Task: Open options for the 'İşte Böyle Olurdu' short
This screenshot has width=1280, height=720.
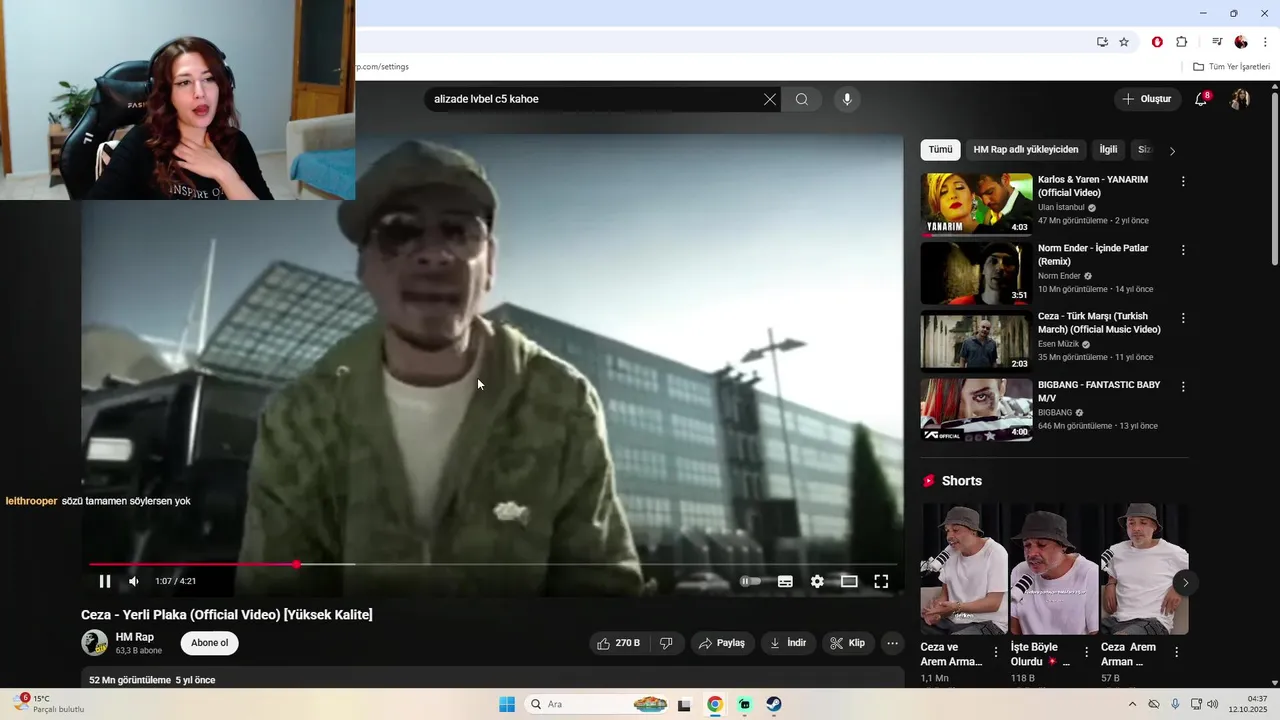Action: 1086,652
